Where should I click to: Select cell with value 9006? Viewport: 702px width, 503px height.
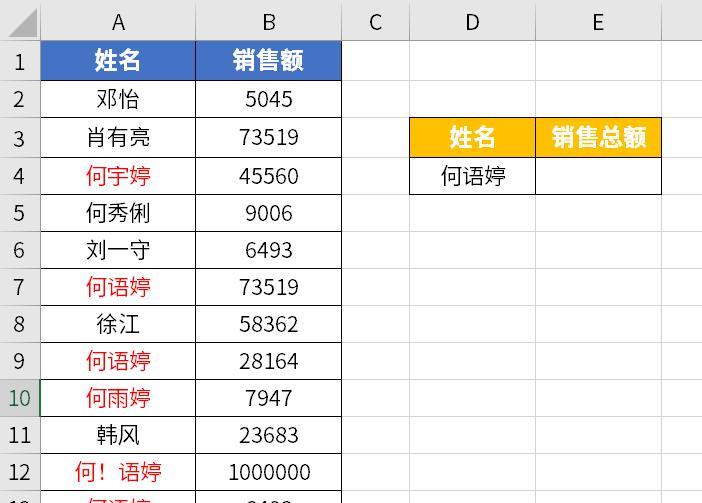(x=269, y=213)
